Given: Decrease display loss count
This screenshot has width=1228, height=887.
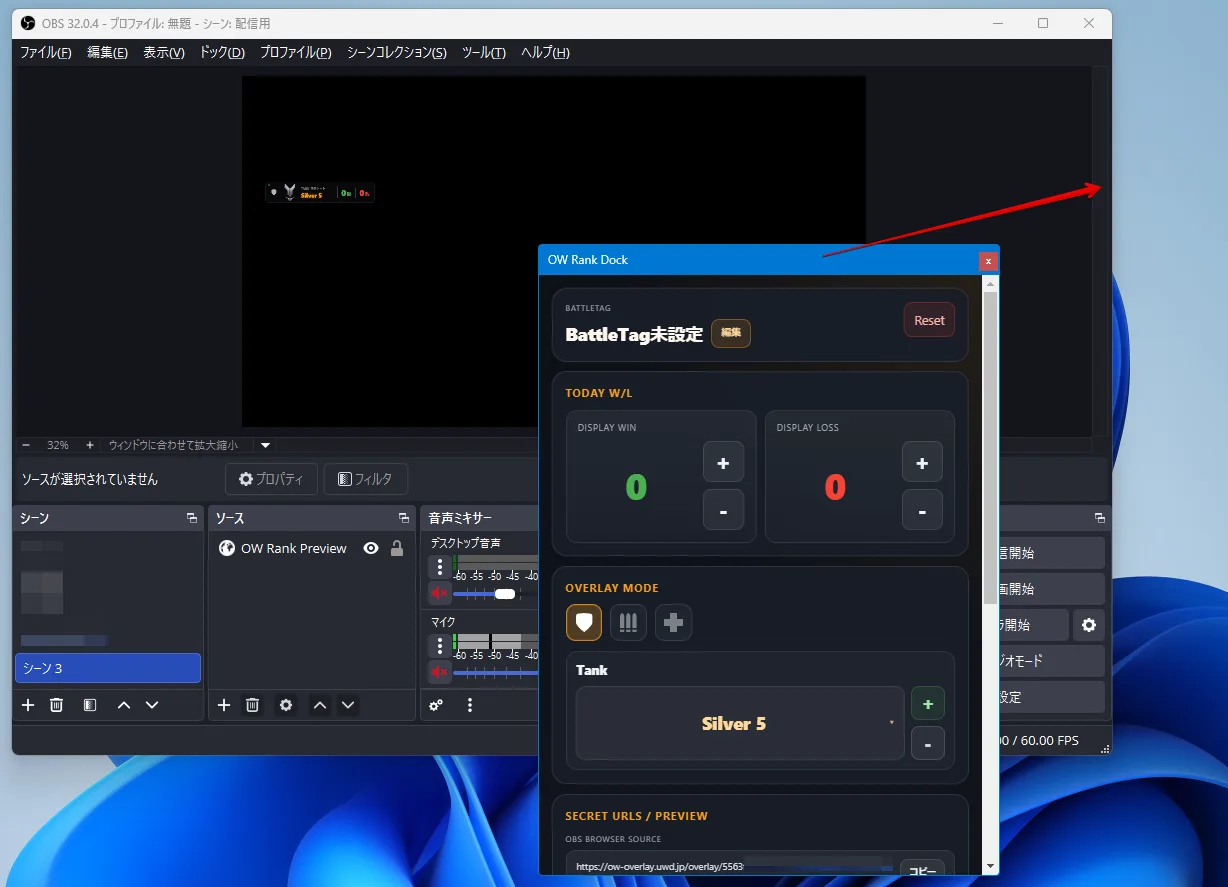Looking at the screenshot, I should point(922,510).
